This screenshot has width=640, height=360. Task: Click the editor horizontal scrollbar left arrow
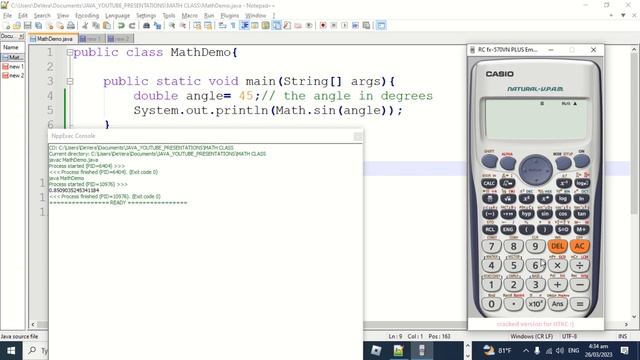[x=33, y=324]
